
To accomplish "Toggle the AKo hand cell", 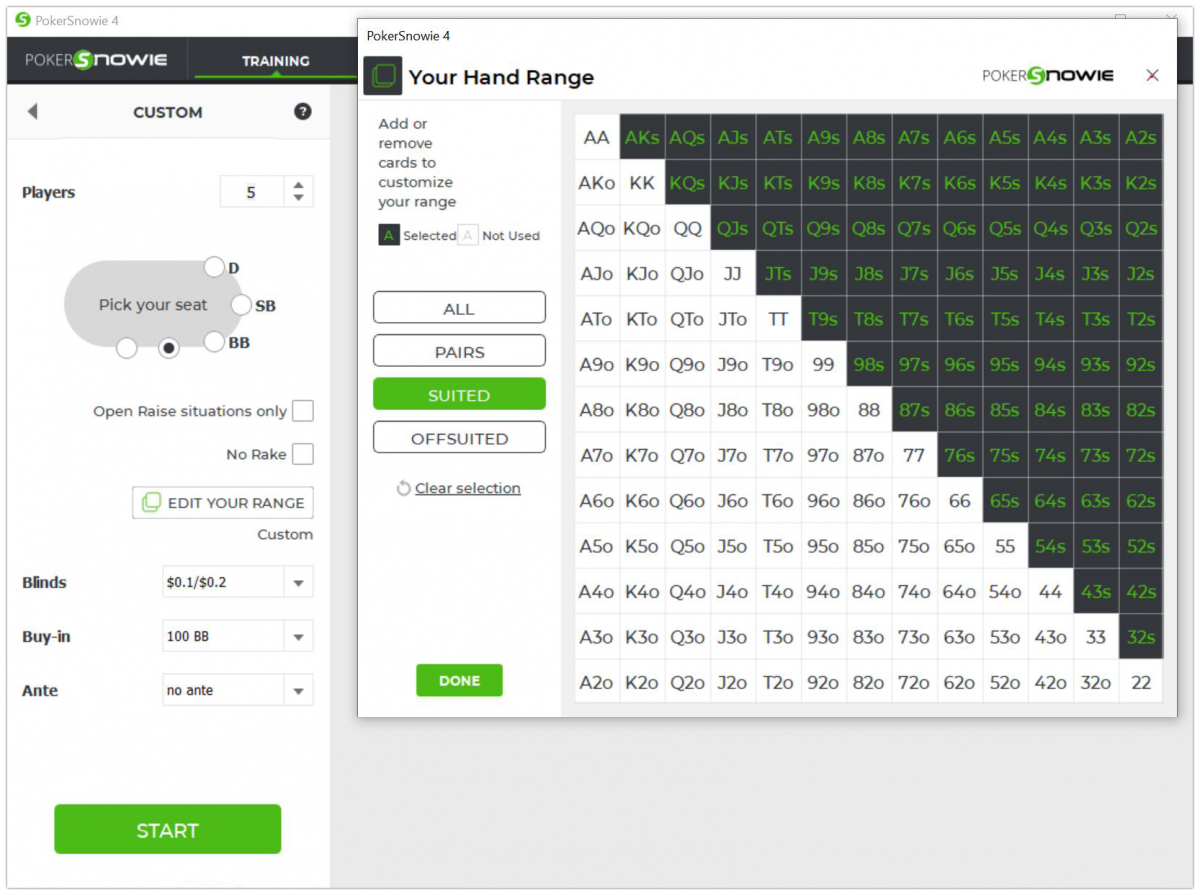I will 597,183.
